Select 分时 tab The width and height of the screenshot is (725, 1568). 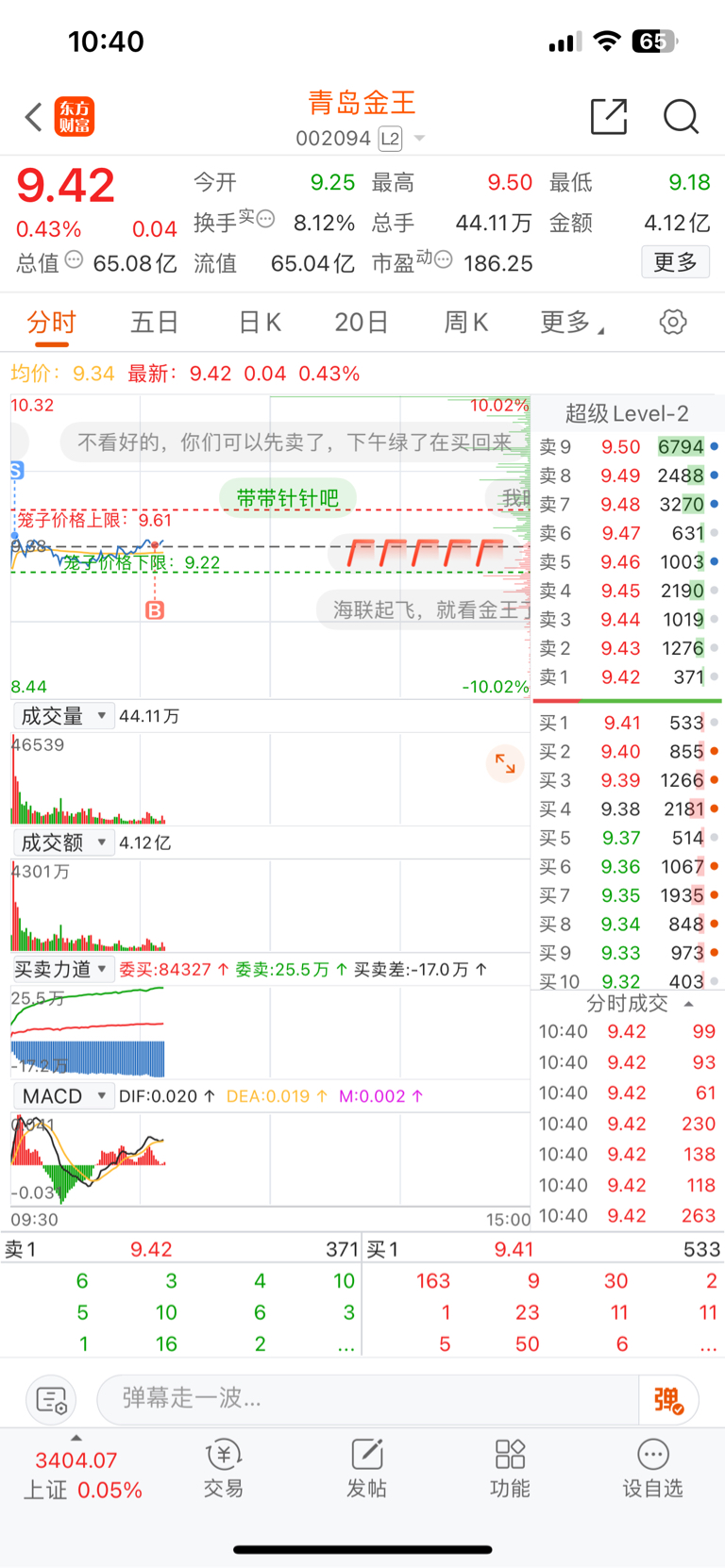click(51, 323)
